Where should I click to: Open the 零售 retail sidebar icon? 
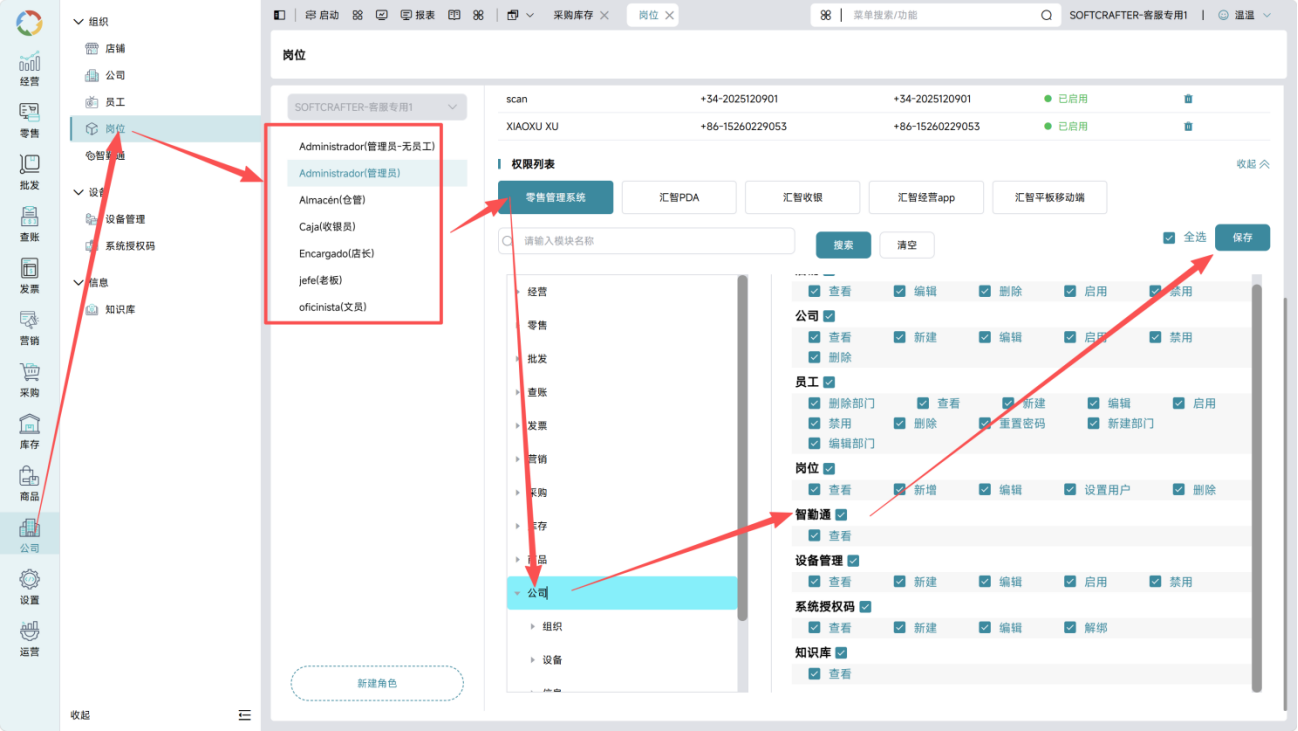[29, 112]
